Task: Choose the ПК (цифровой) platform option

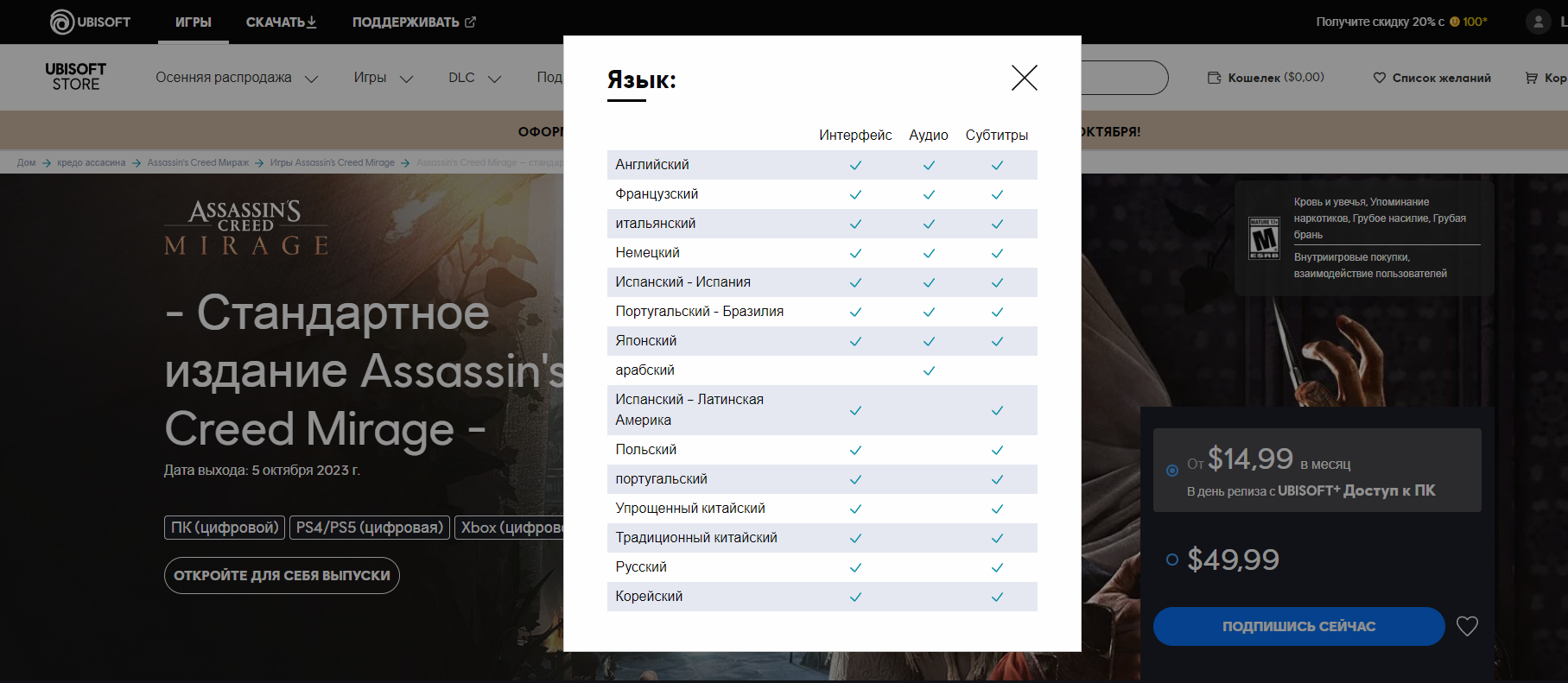Action: click(225, 528)
